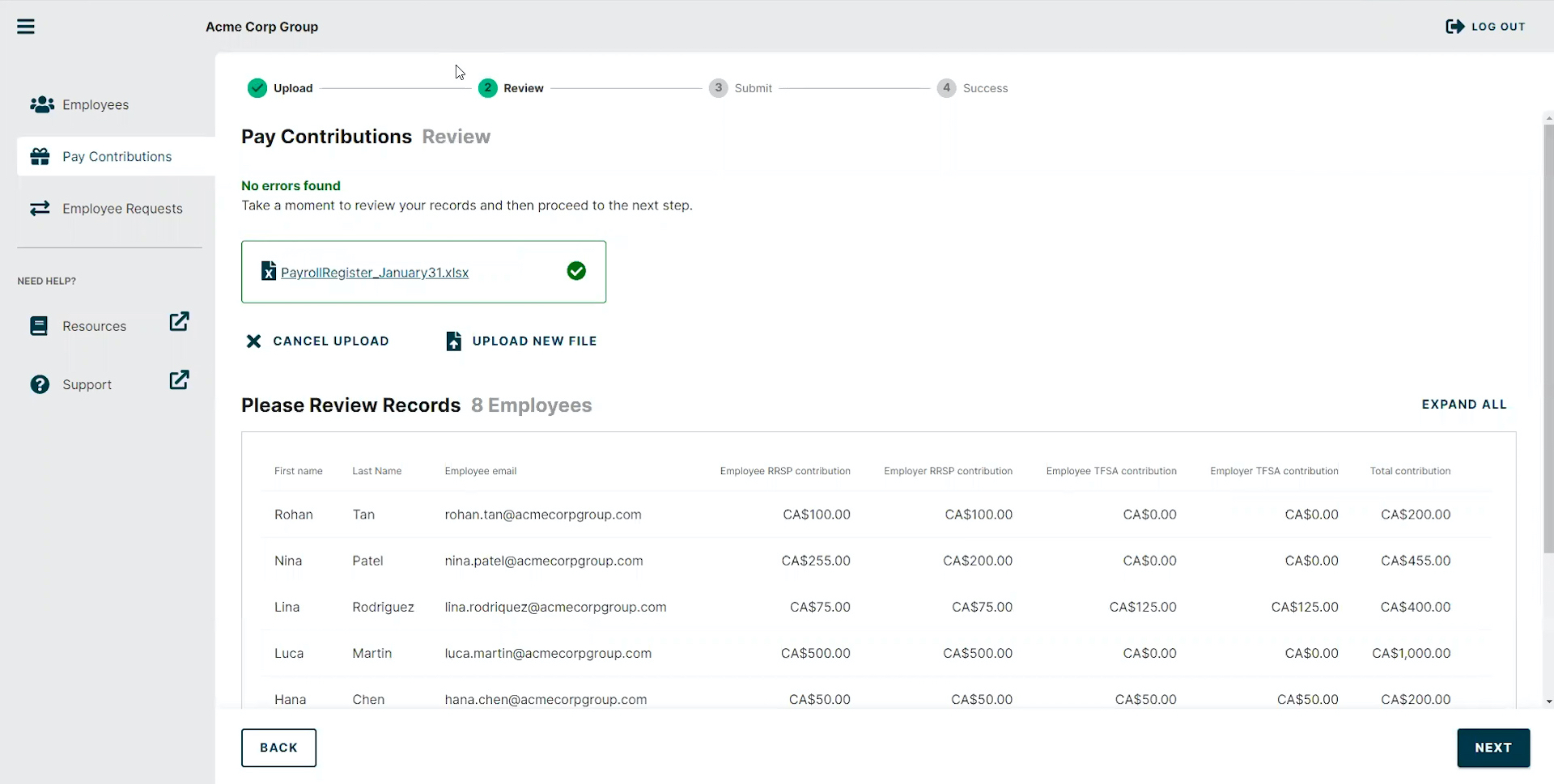Click total CA$1,000.00 for Luca Martin
The width and height of the screenshot is (1554, 784).
pos(1412,653)
